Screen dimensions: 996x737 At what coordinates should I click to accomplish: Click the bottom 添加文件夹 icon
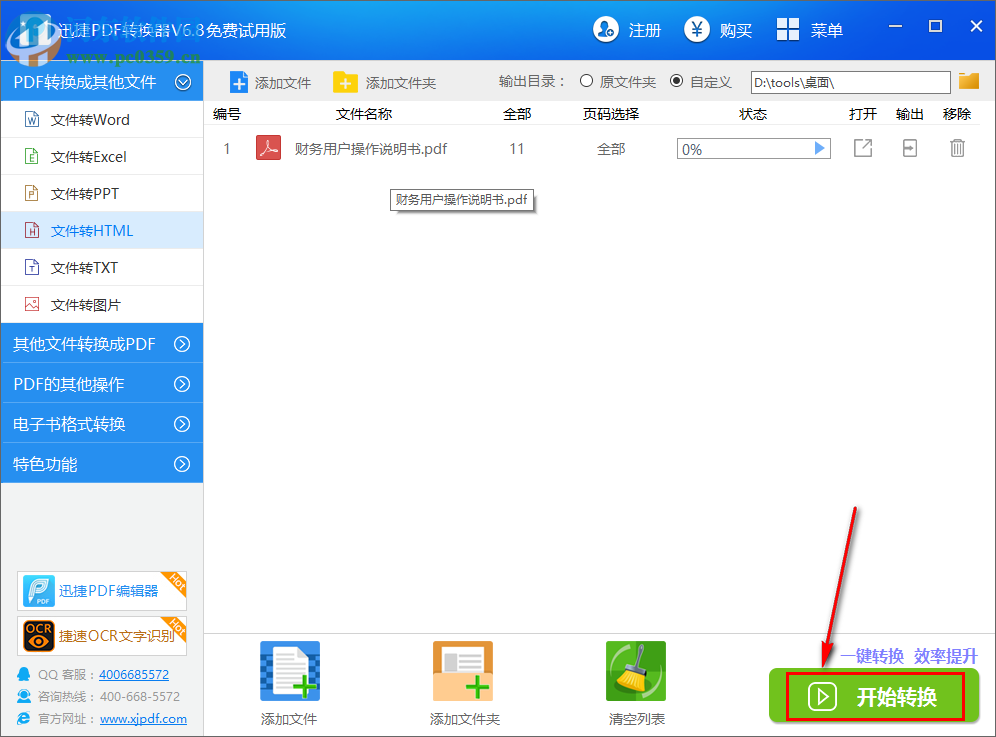coord(462,670)
